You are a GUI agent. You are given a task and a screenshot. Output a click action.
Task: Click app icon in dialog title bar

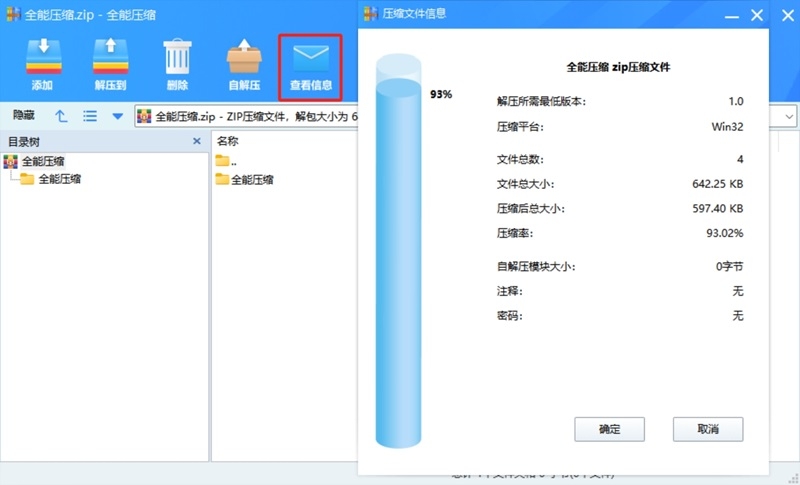click(x=371, y=14)
